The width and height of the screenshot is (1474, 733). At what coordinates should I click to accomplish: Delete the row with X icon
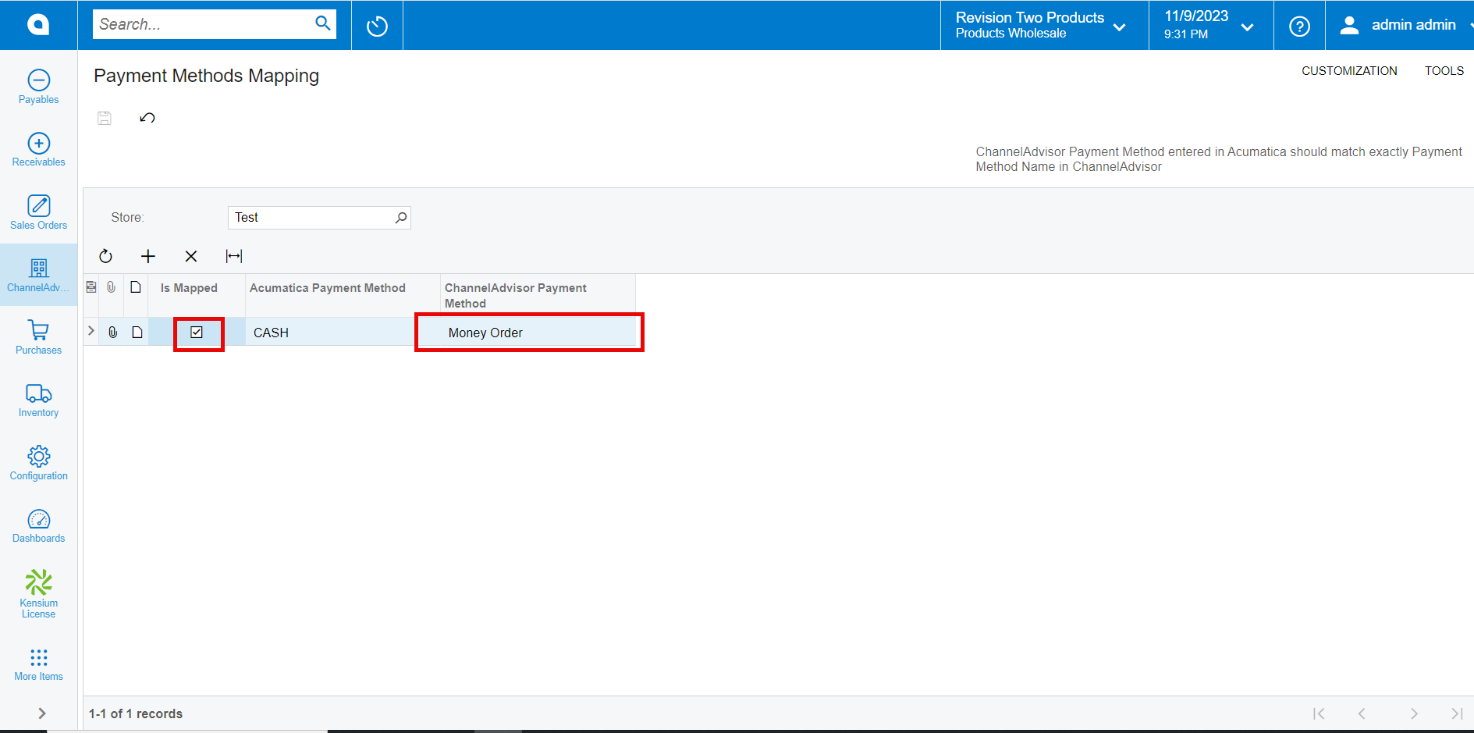point(191,256)
